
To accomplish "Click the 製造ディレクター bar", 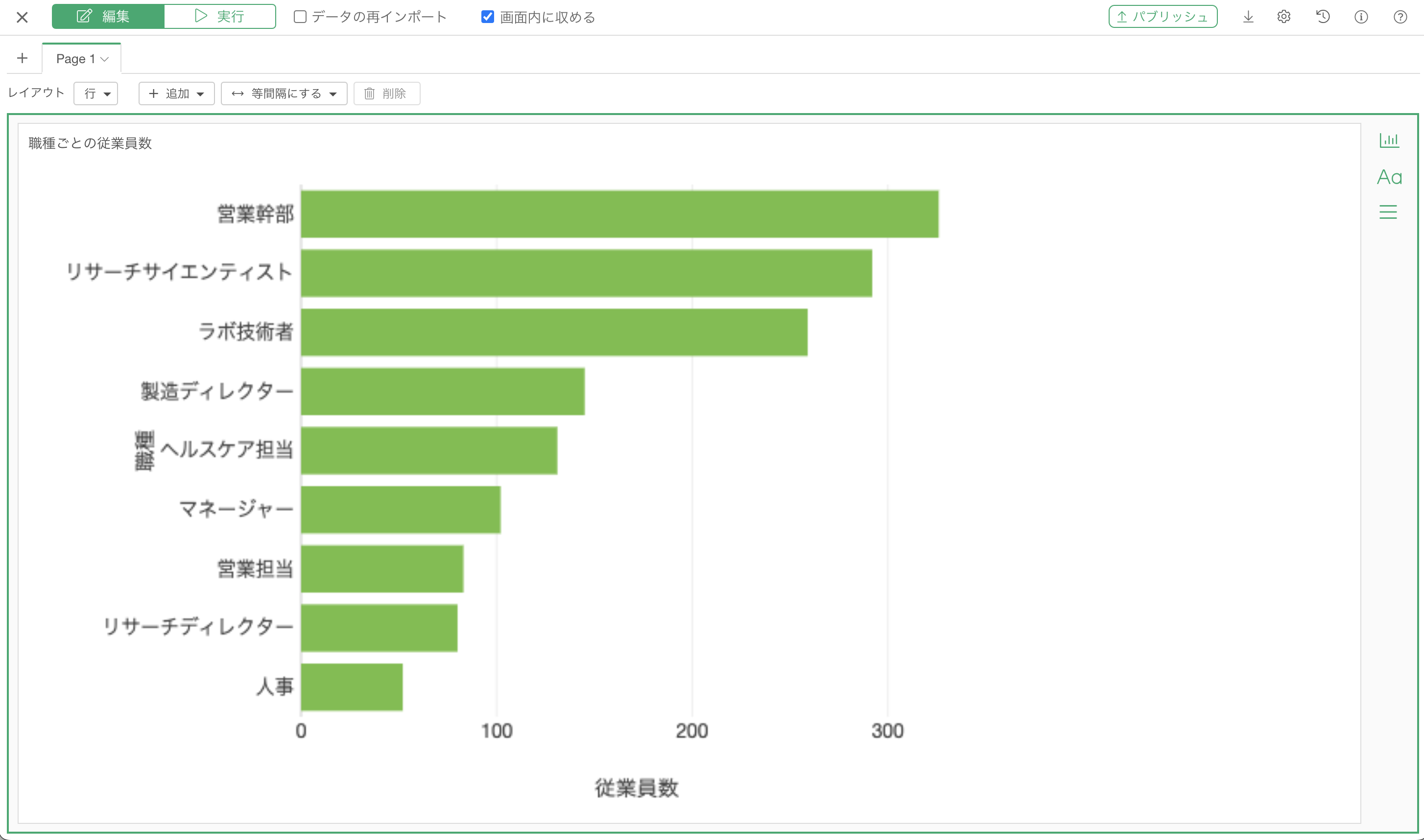I will pos(443,391).
